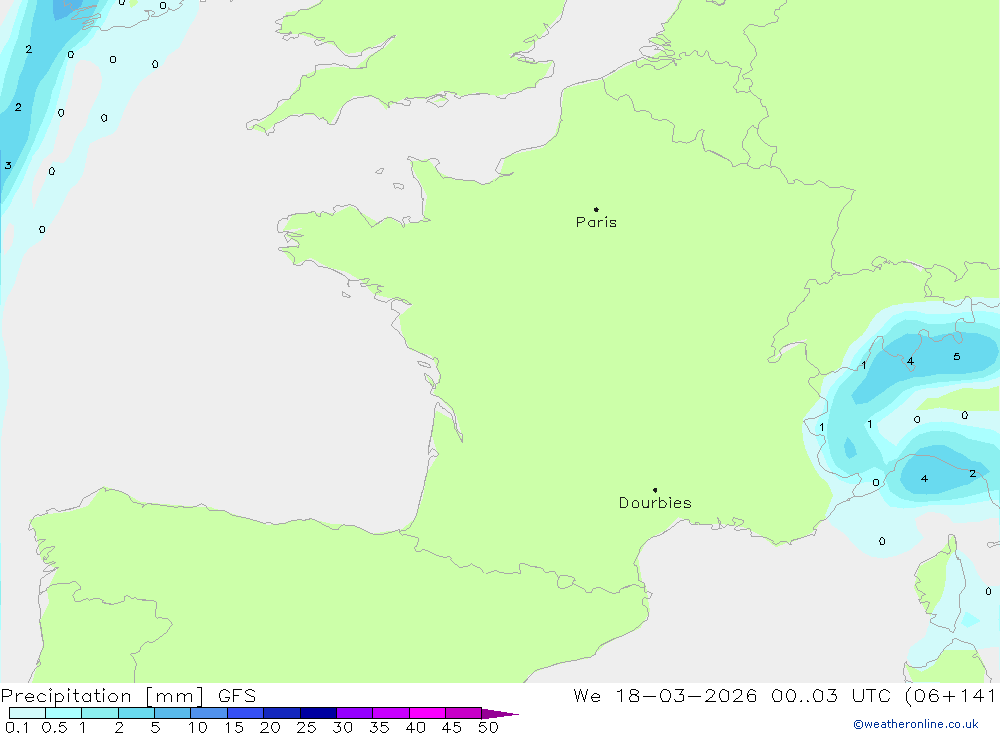Pick the magenta swatch between 40 and 45
Viewport: 1000px width, 733px height.
pos(427,713)
